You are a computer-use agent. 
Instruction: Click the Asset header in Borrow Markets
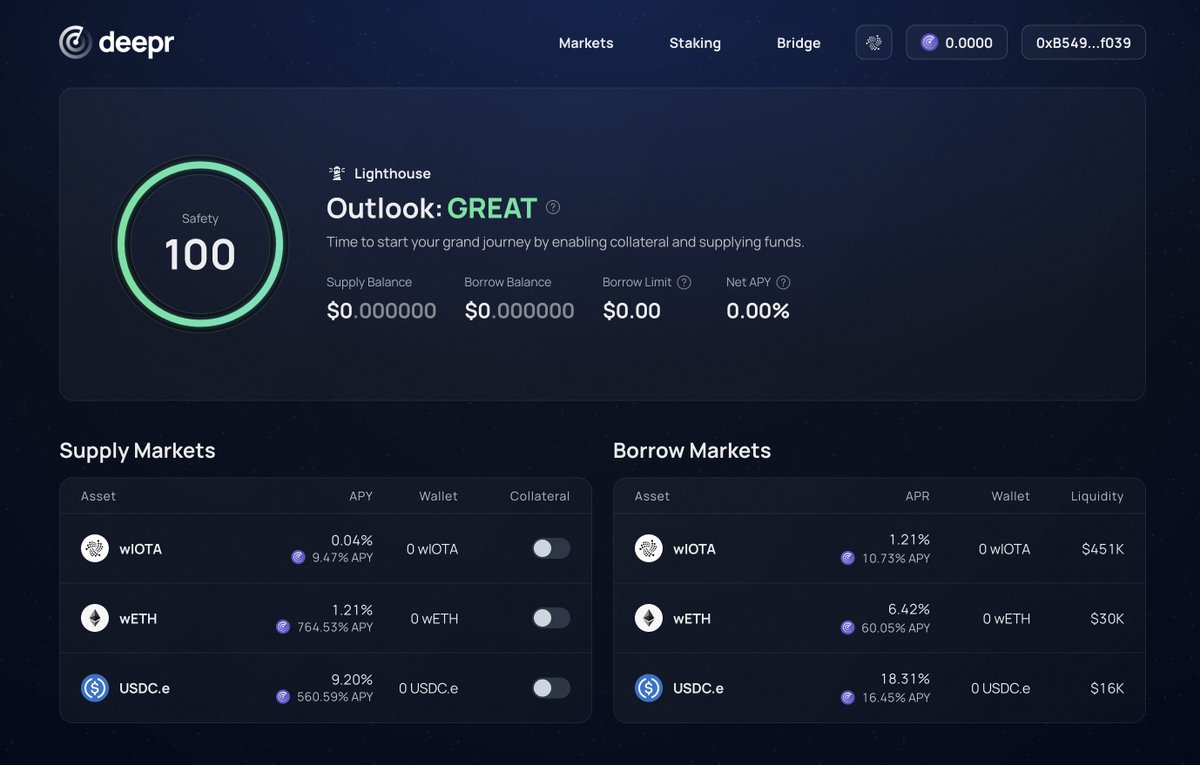(652, 496)
